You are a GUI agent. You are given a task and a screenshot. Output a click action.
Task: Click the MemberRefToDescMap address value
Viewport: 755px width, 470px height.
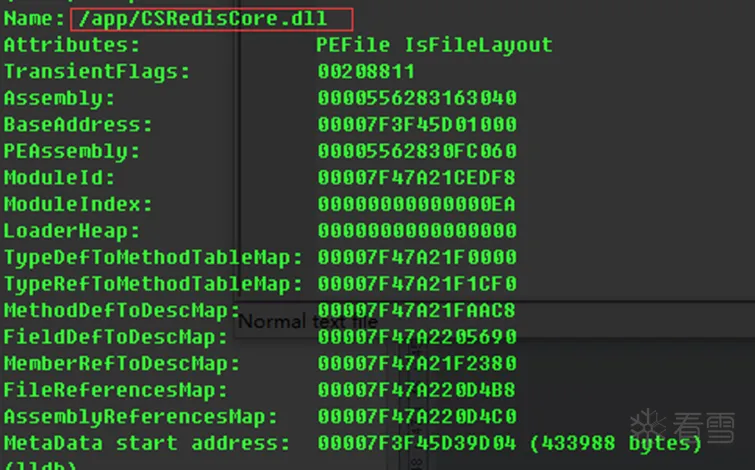click(x=417, y=363)
